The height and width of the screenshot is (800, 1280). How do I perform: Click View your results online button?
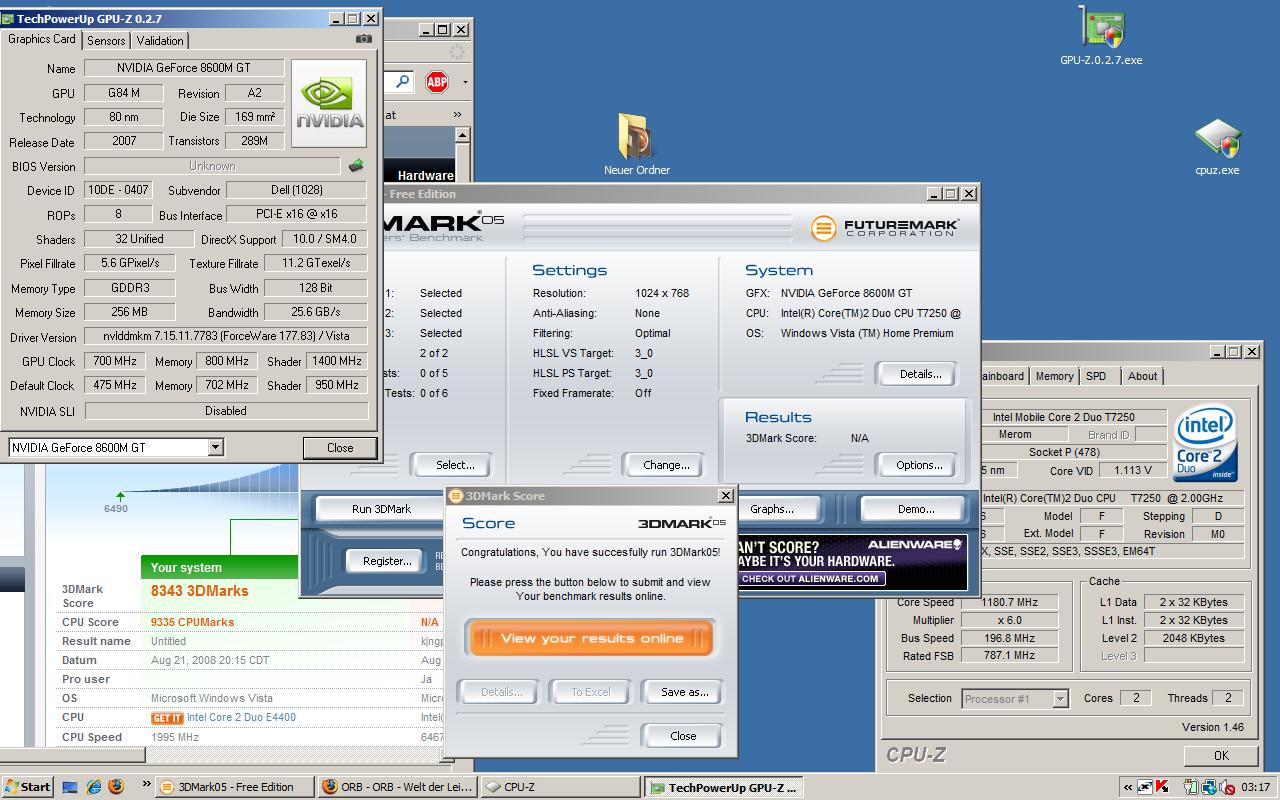click(591, 638)
